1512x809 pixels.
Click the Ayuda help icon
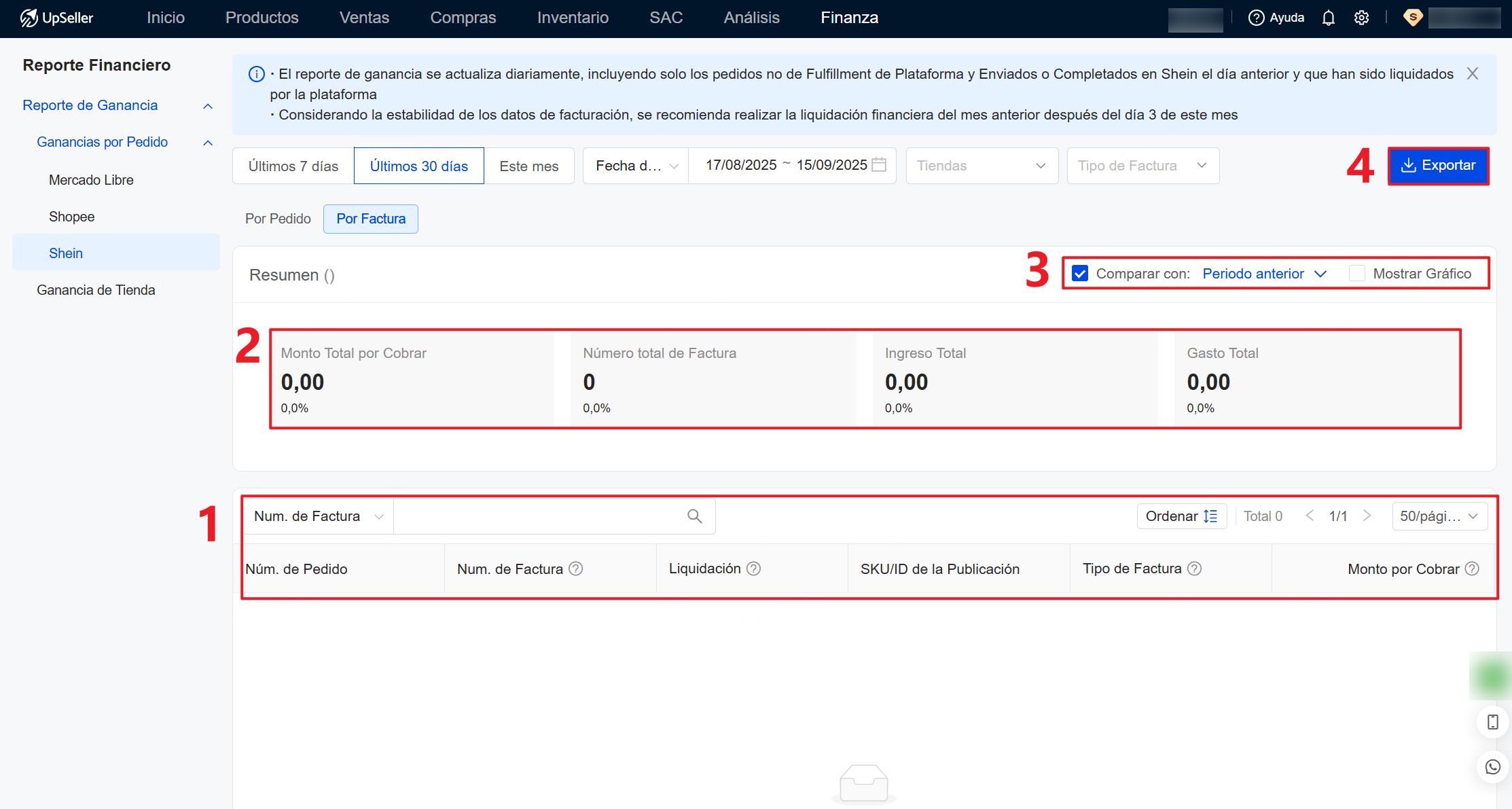pos(1256,18)
